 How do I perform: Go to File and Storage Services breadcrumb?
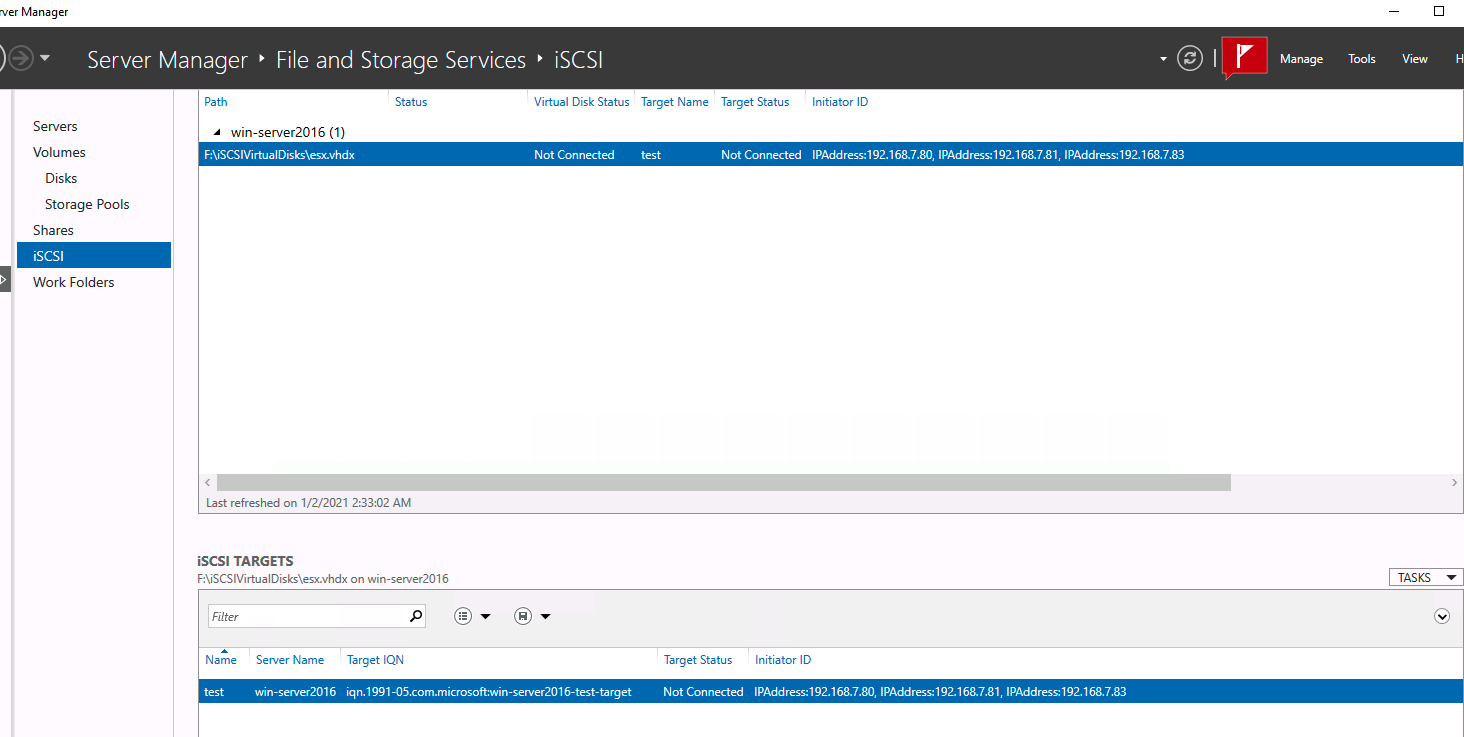(x=401, y=60)
